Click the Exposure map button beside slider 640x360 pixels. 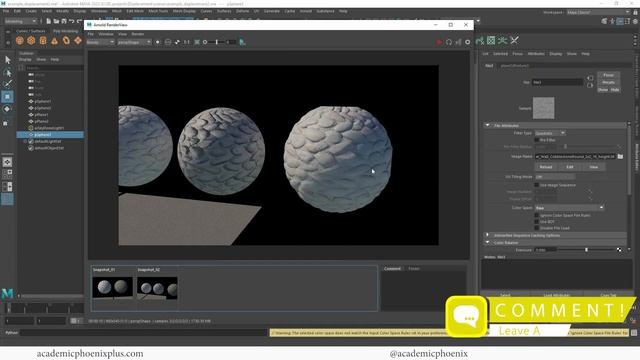tap(619, 249)
